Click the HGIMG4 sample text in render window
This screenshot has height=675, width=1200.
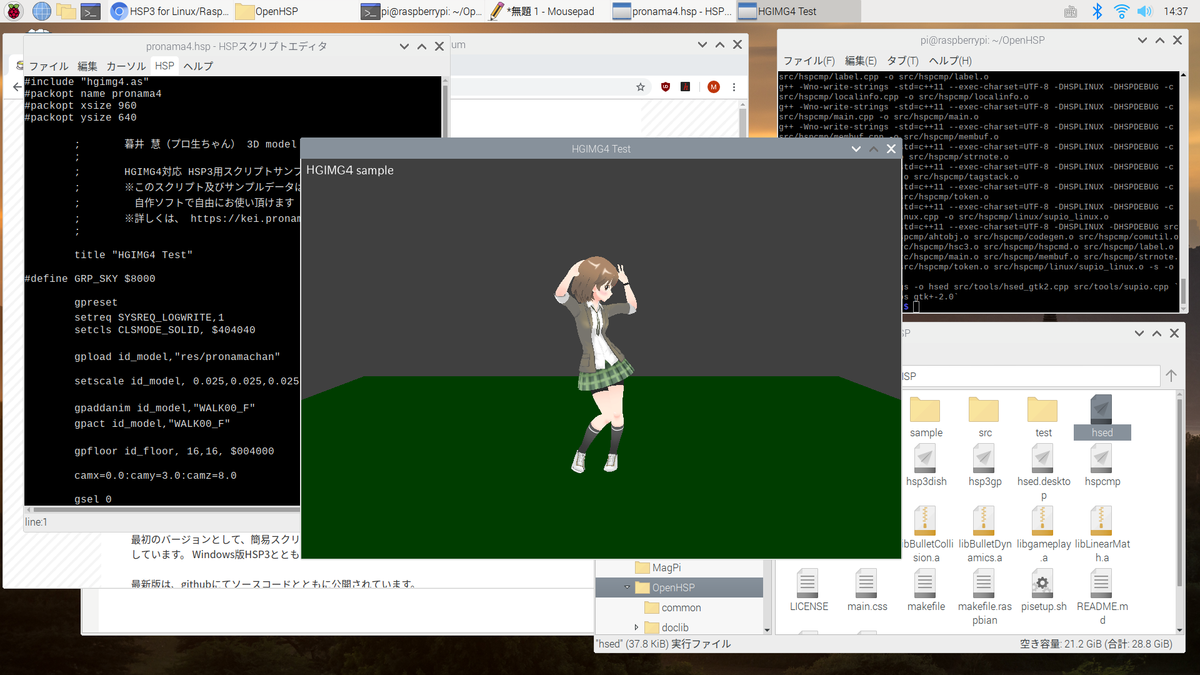(350, 170)
